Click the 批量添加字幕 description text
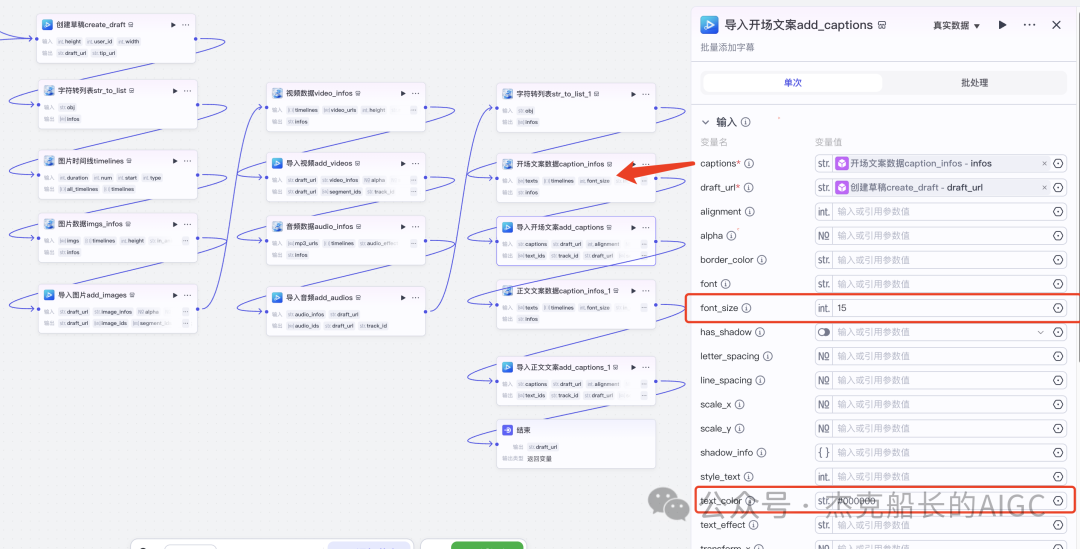Screen dimensions: 1080x549 [x=727, y=48]
